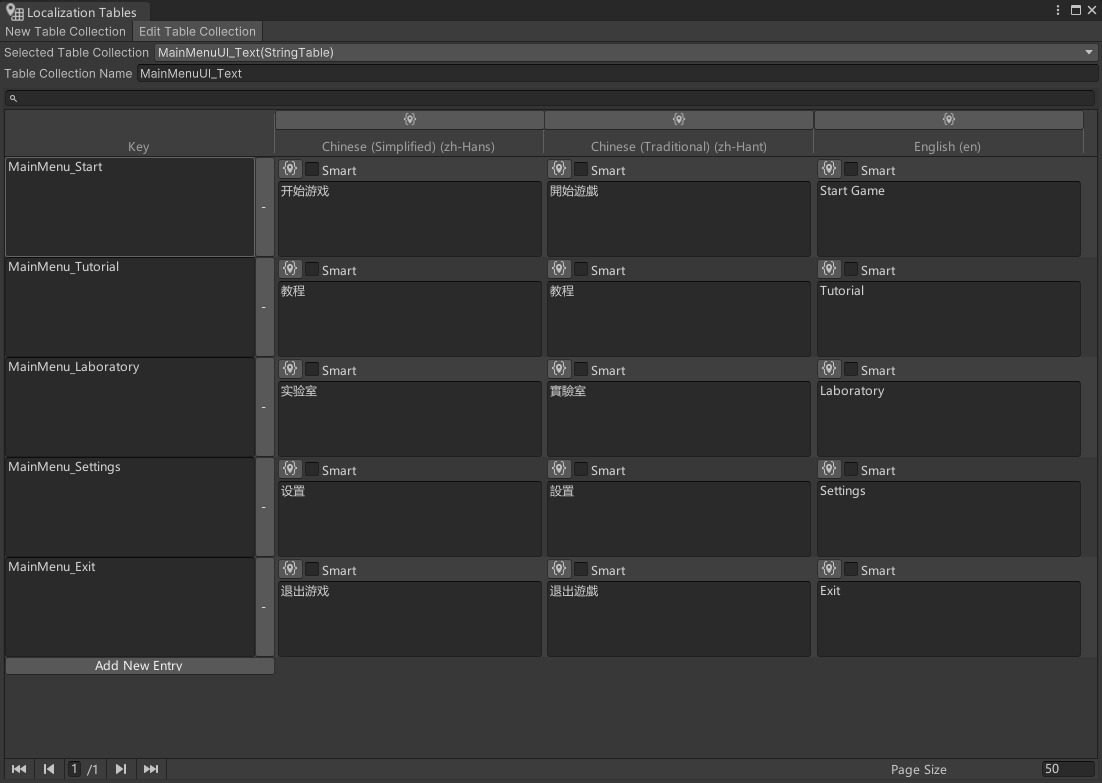1102x783 pixels.
Task: Enable Smart for MainMenu_Laboratory Traditional Chinese
Action: click(581, 369)
